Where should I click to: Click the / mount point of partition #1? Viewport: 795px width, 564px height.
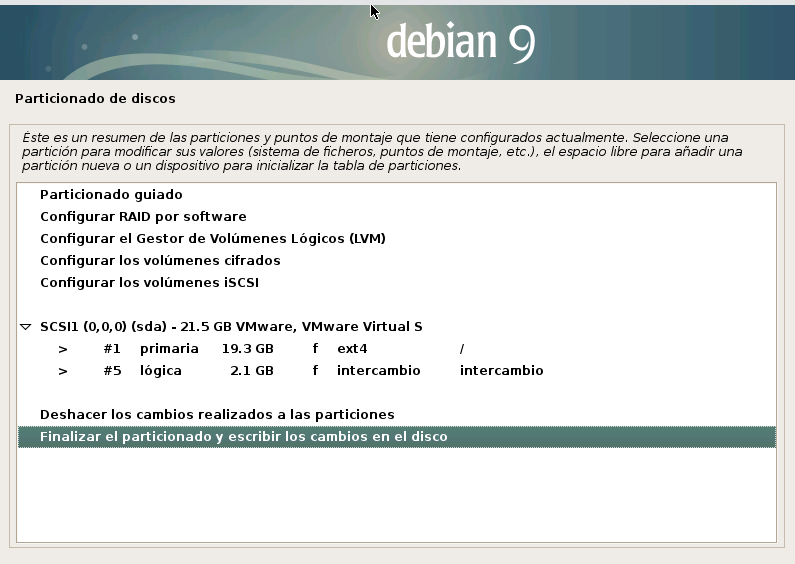tap(462, 349)
